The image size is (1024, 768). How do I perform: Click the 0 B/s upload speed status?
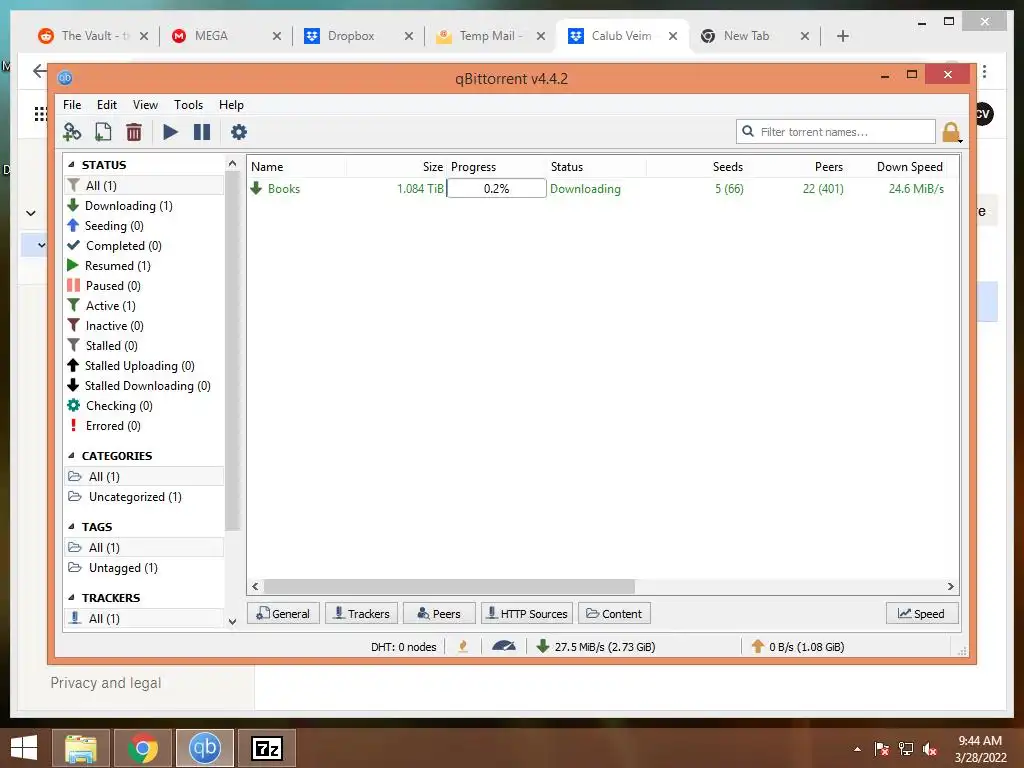797,647
